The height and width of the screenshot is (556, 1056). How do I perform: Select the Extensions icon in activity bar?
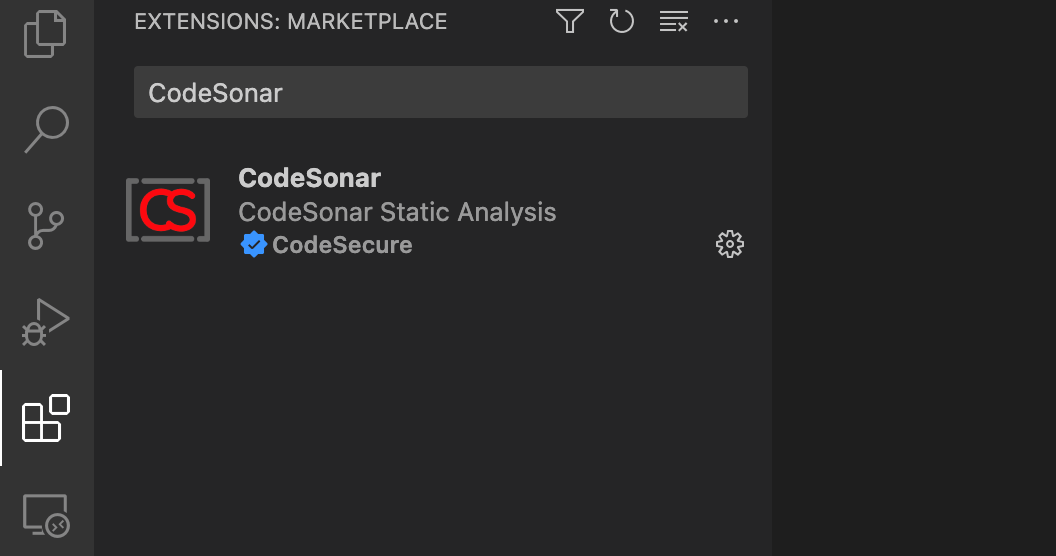[46, 418]
